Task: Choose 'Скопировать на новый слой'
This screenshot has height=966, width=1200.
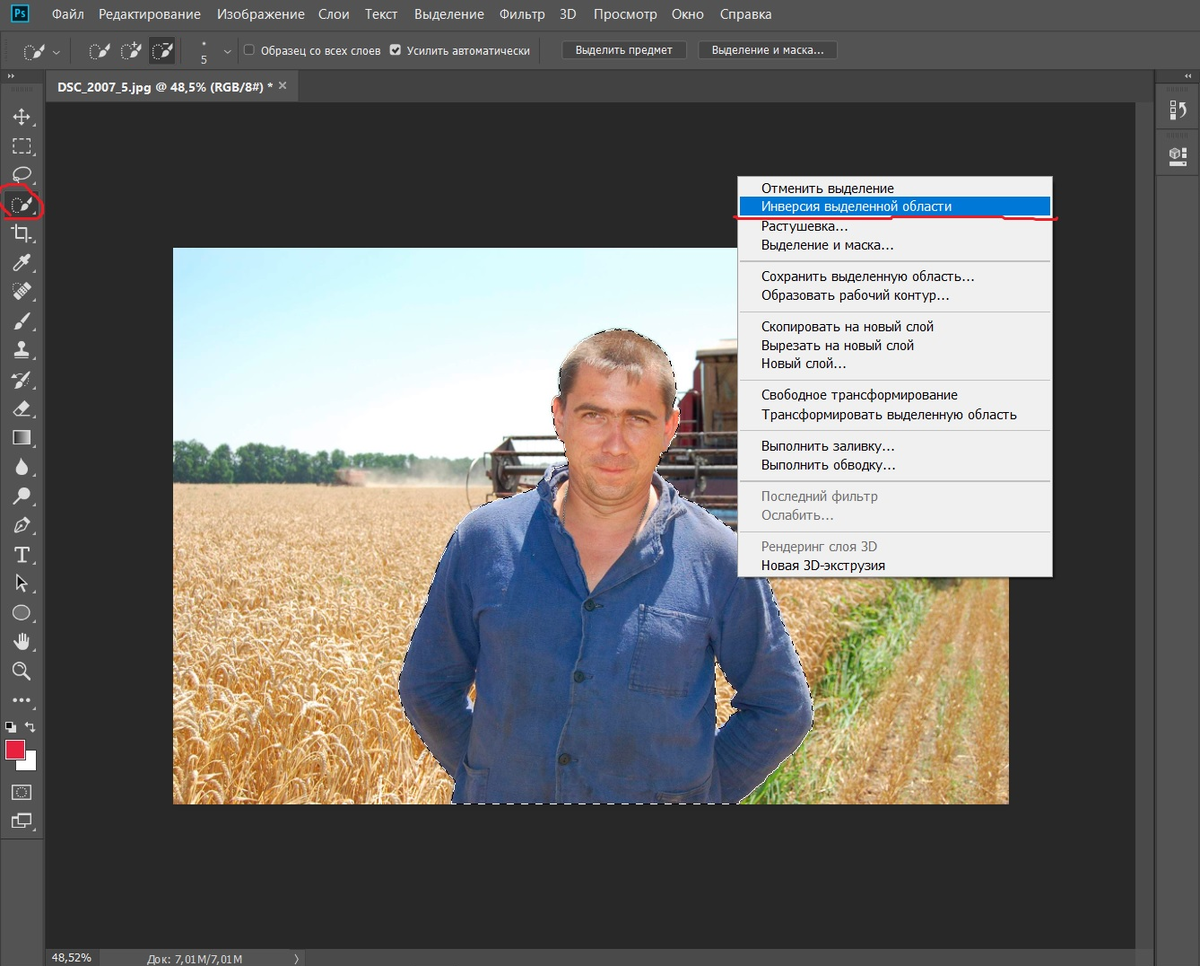Action: point(895,326)
